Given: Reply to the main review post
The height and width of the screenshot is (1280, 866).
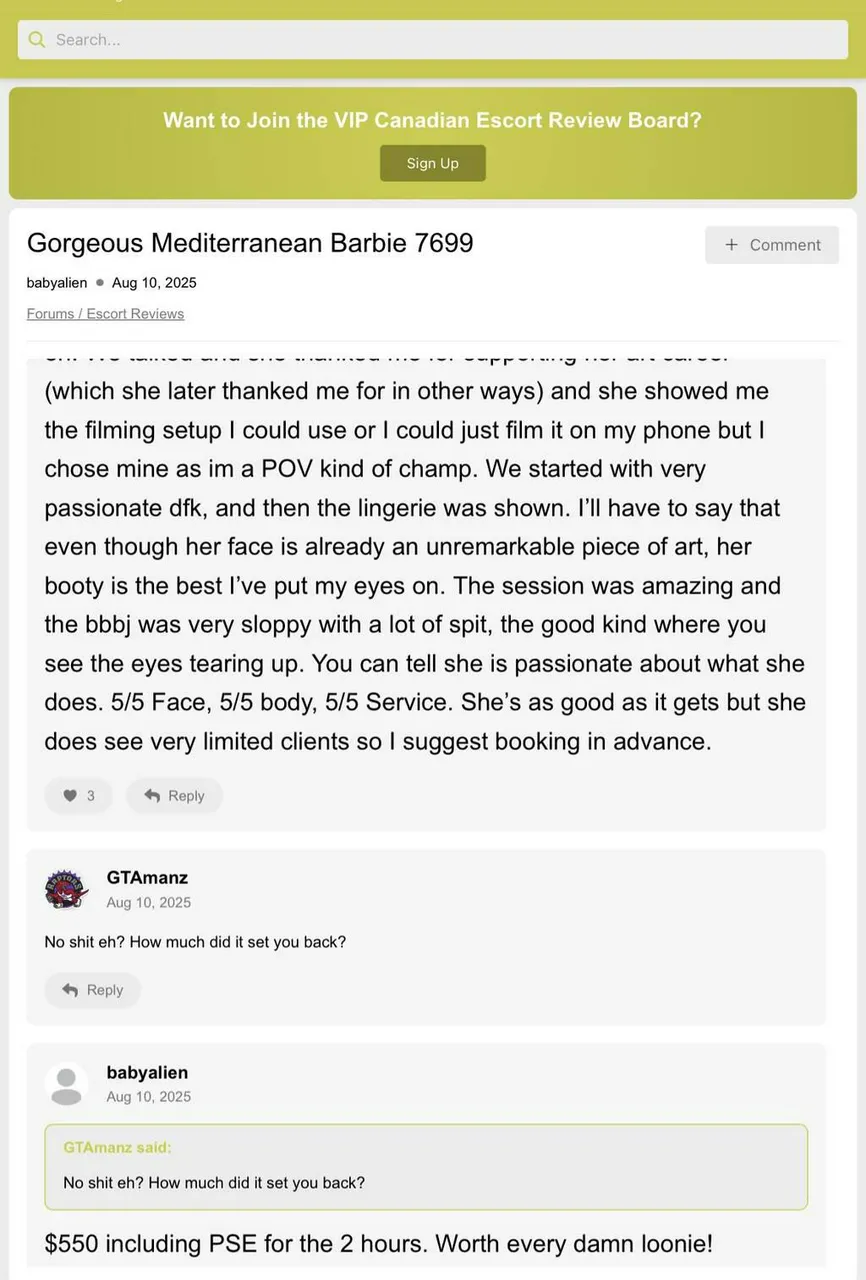Looking at the screenshot, I should pyautogui.click(x=174, y=796).
